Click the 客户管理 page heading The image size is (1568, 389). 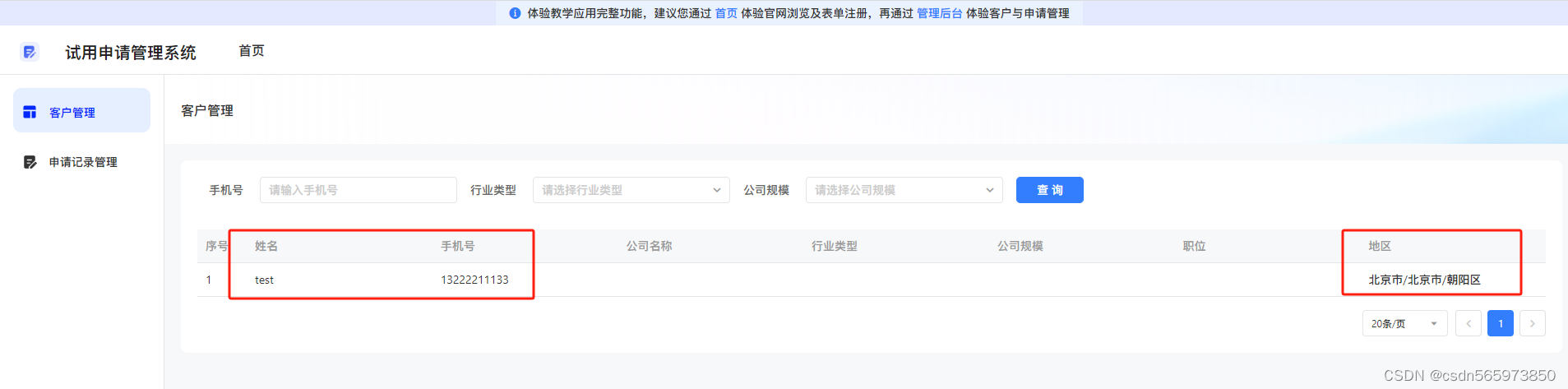tap(207, 110)
